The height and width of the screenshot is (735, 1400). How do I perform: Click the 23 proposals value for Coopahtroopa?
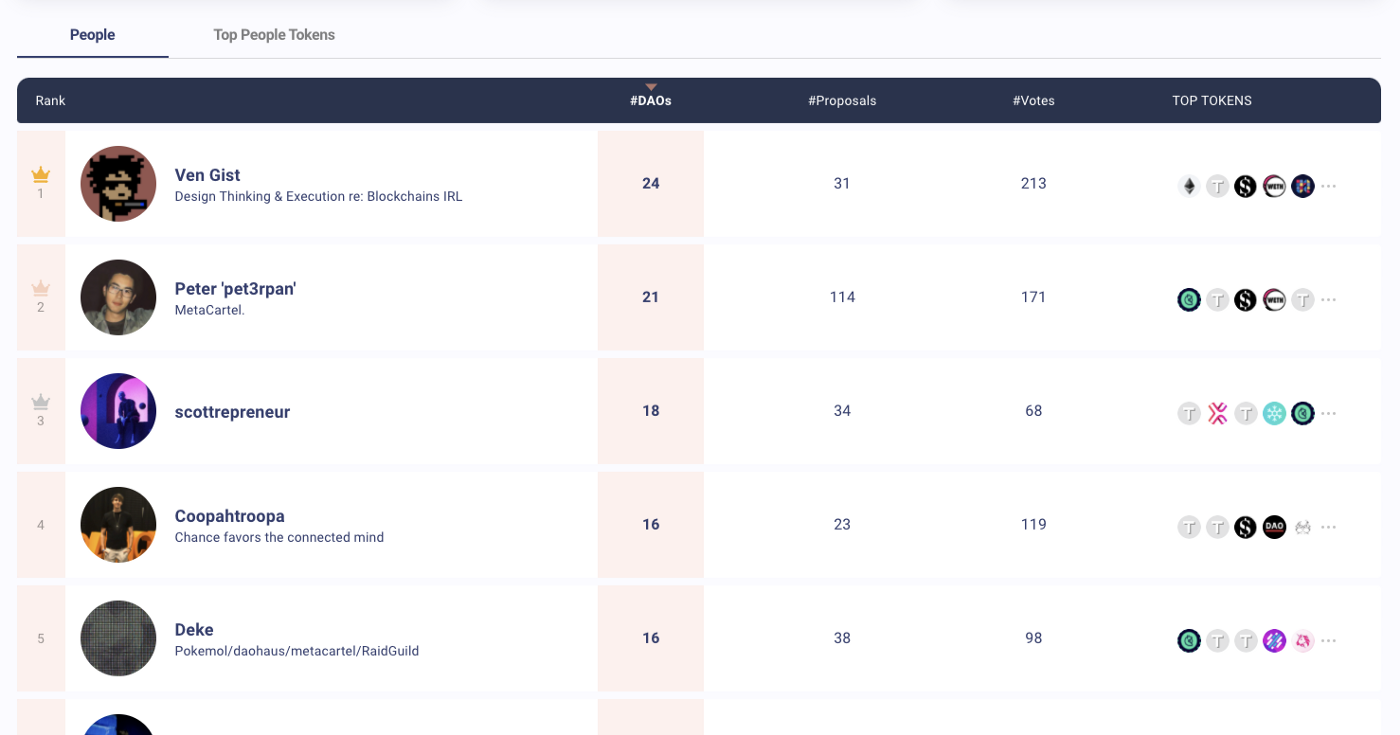(842, 524)
